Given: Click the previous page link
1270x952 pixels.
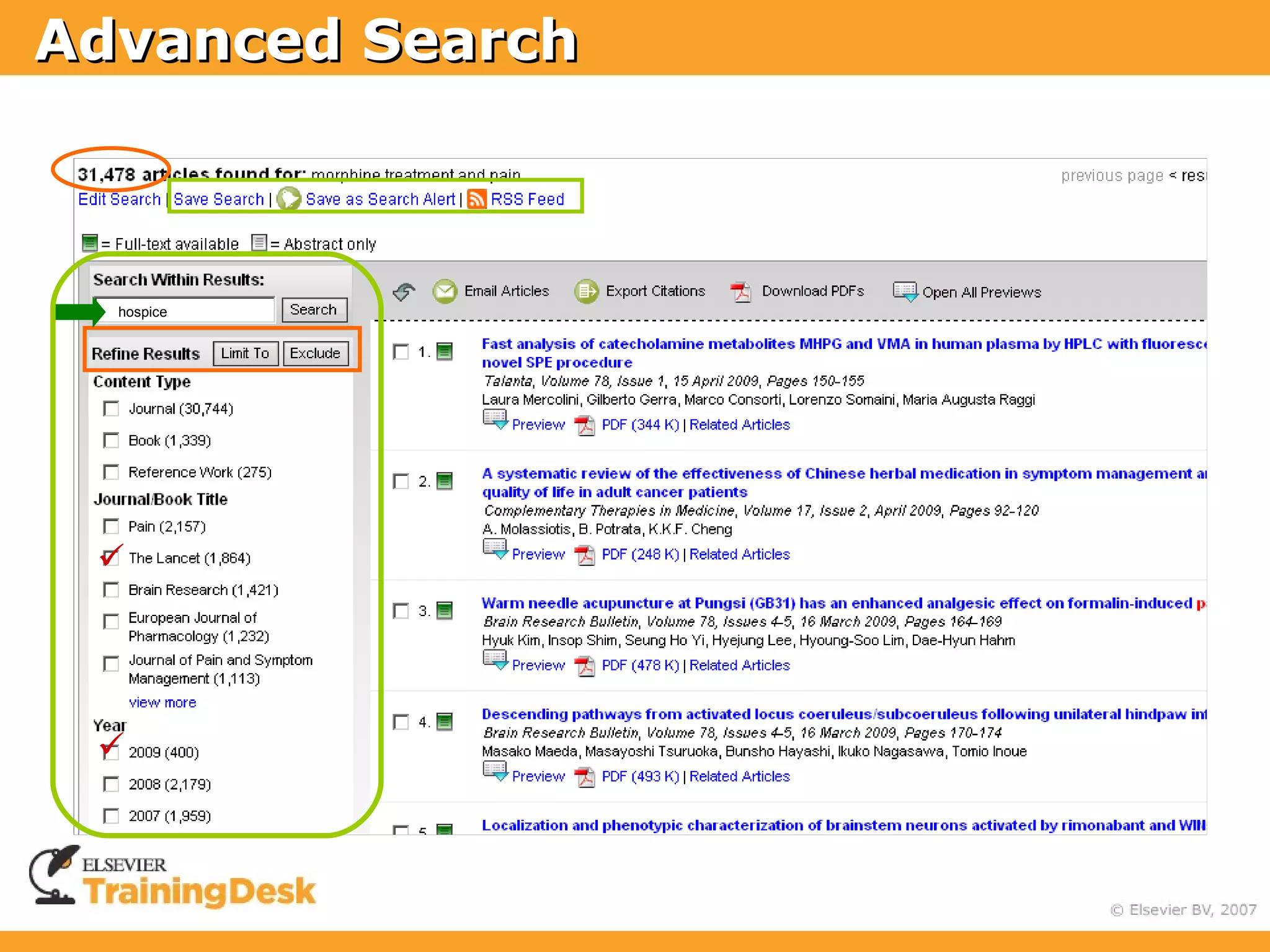Looking at the screenshot, I should [1112, 176].
